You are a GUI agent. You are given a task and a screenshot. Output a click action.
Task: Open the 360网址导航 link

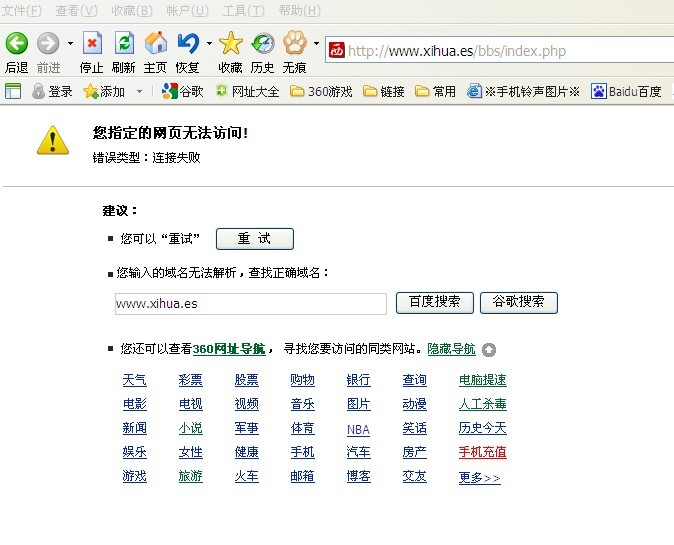tap(229, 349)
